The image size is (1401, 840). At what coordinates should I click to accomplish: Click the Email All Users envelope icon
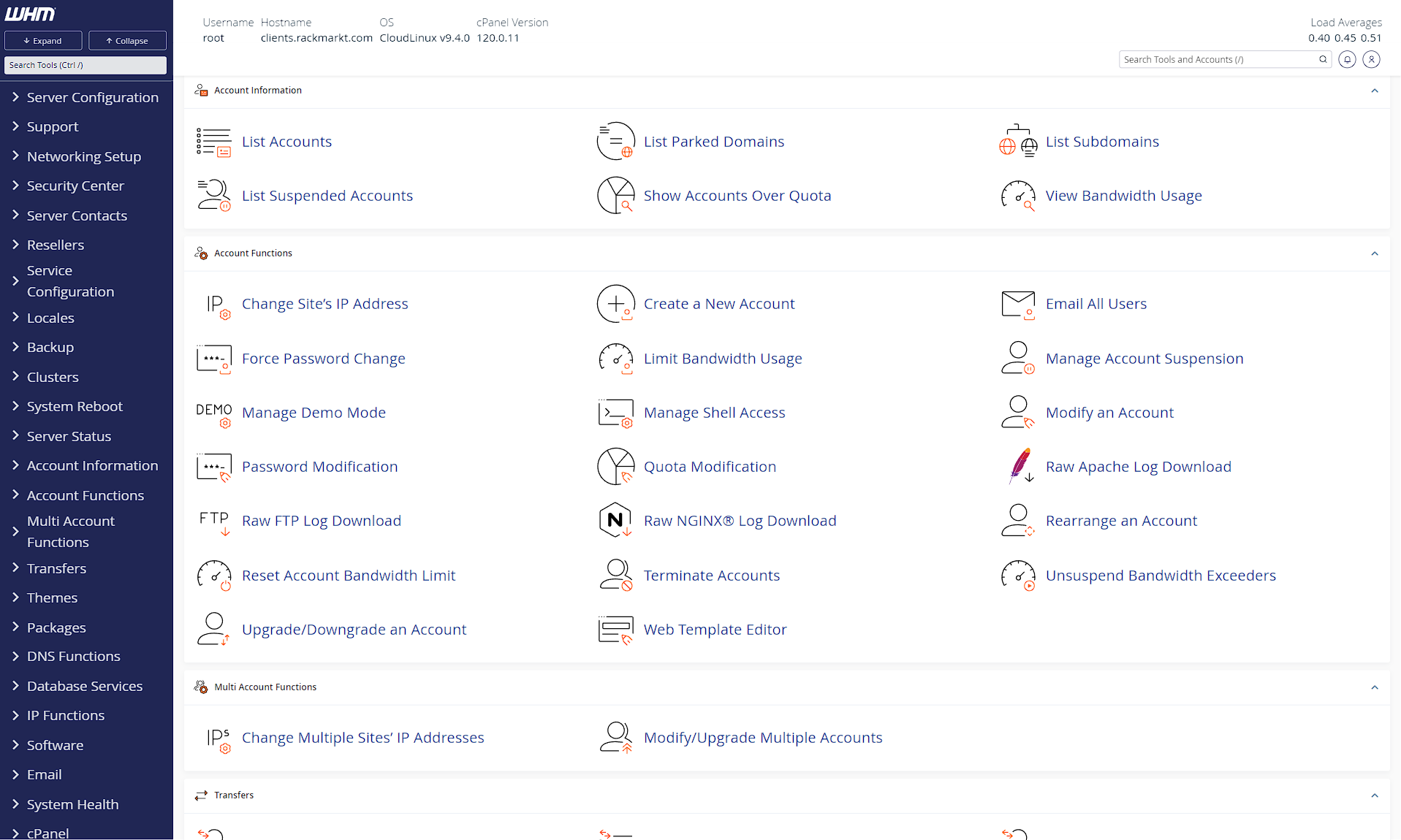[1018, 305]
